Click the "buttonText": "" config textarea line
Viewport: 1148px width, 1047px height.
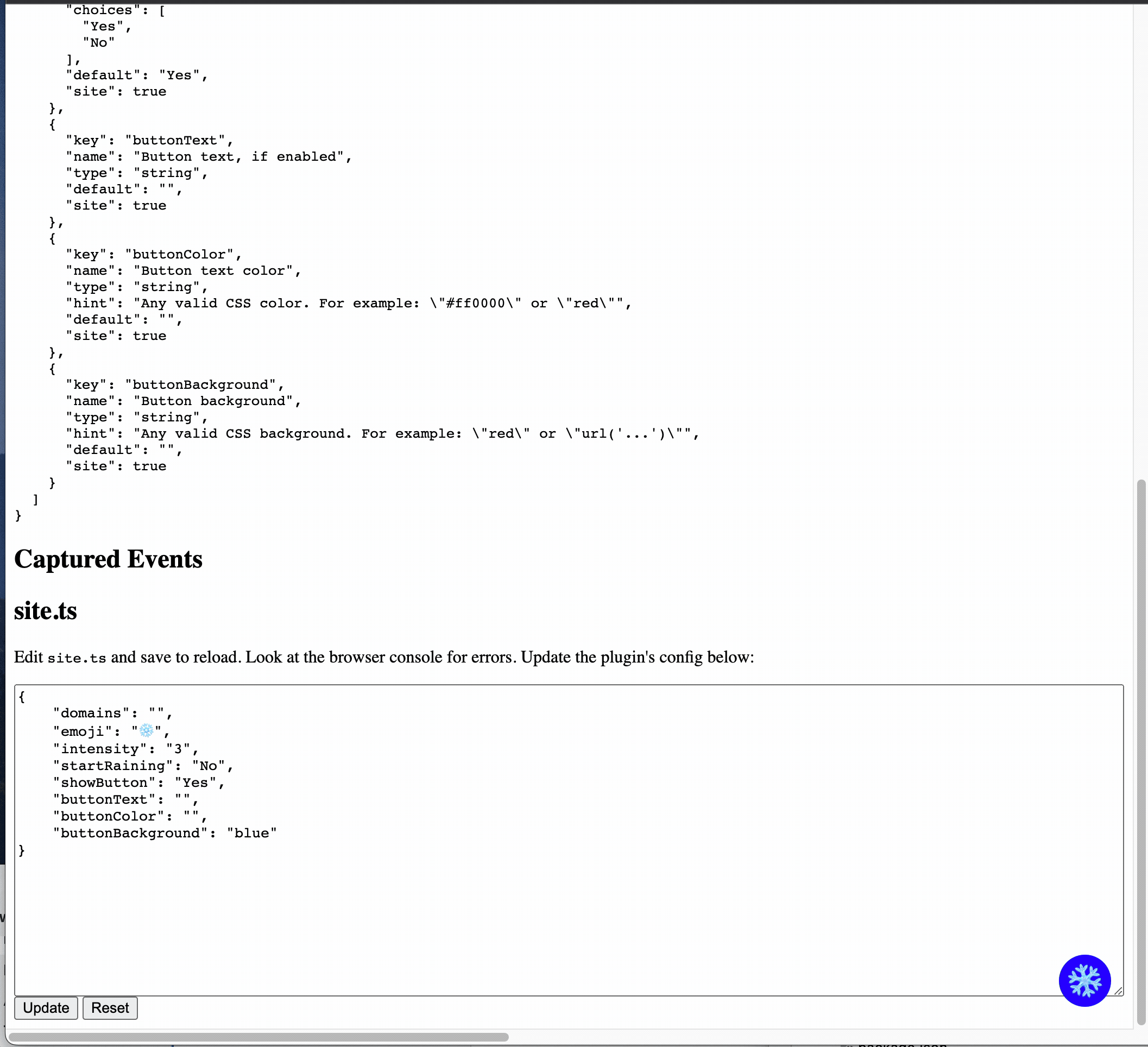coord(126,800)
